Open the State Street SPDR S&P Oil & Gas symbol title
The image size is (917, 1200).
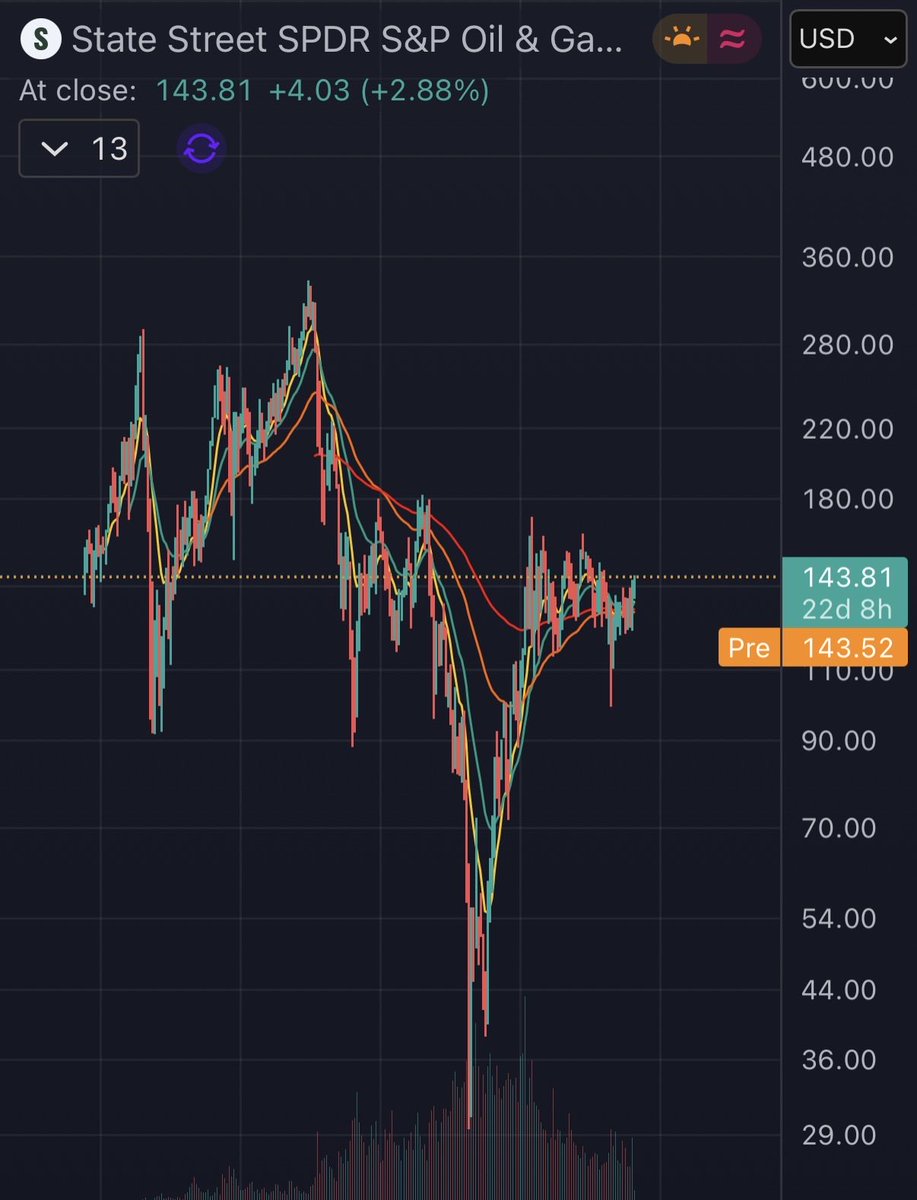347,40
